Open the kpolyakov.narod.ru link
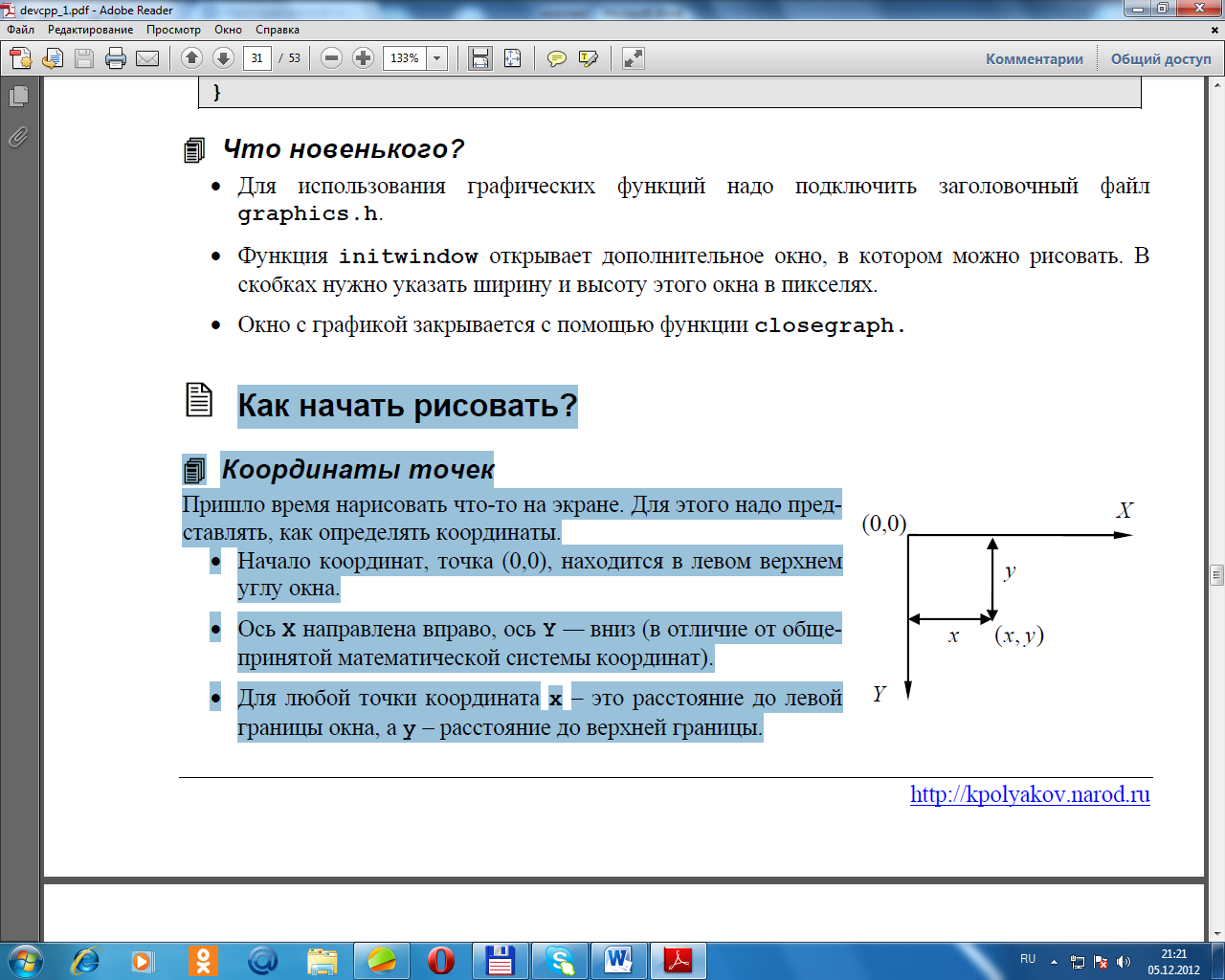1225x980 pixels. (1030, 794)
